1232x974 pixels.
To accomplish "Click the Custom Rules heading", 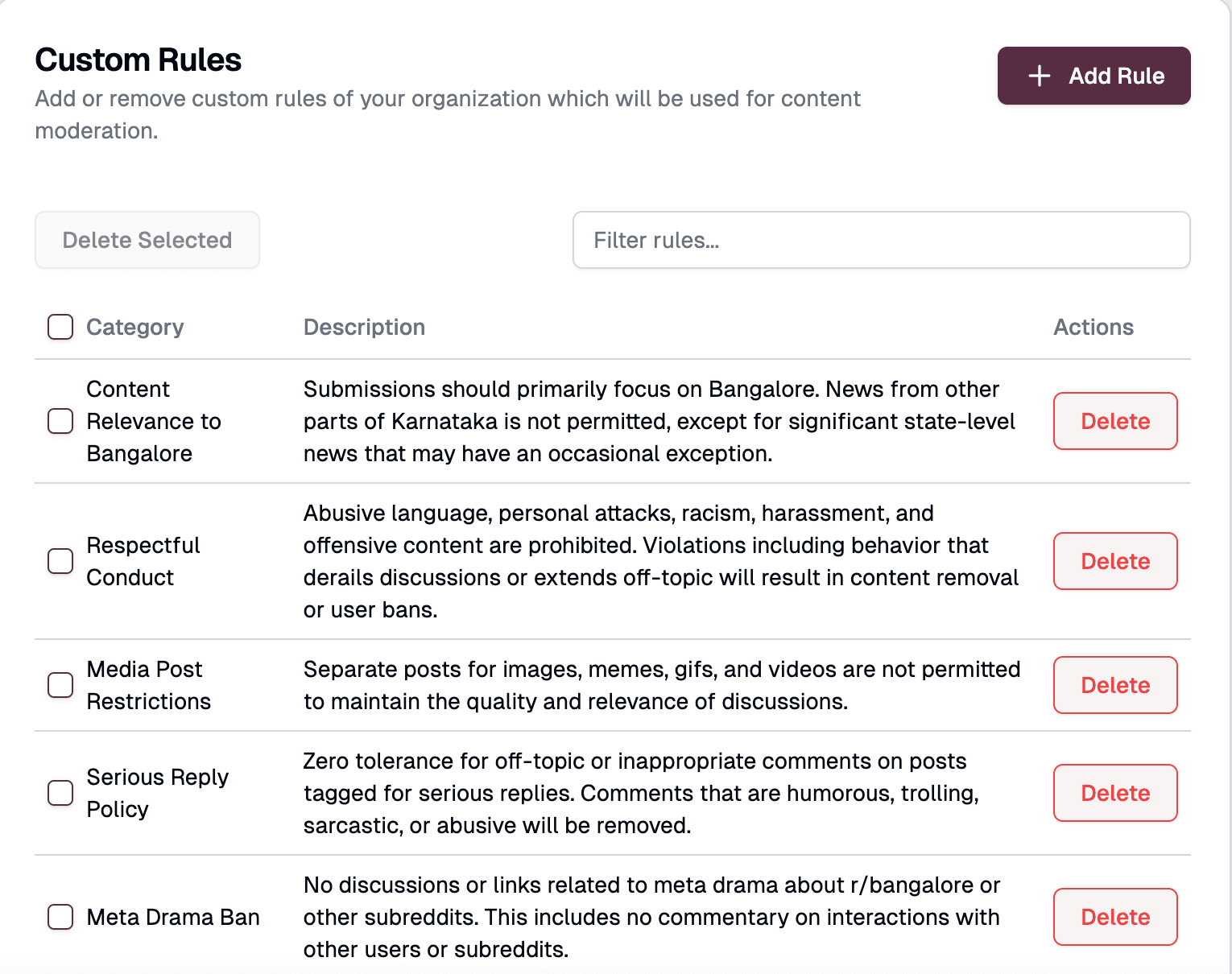I will point(138,60).
